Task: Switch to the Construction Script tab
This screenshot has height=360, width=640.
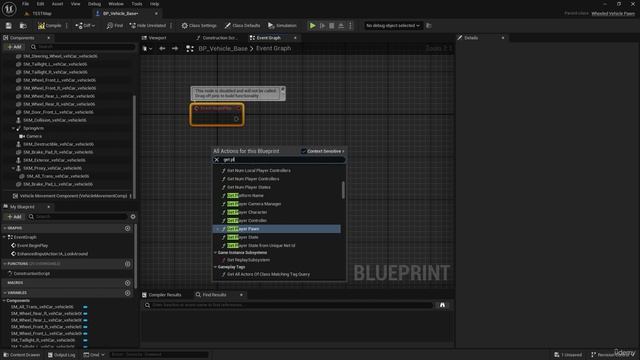Action: (220, 38)
